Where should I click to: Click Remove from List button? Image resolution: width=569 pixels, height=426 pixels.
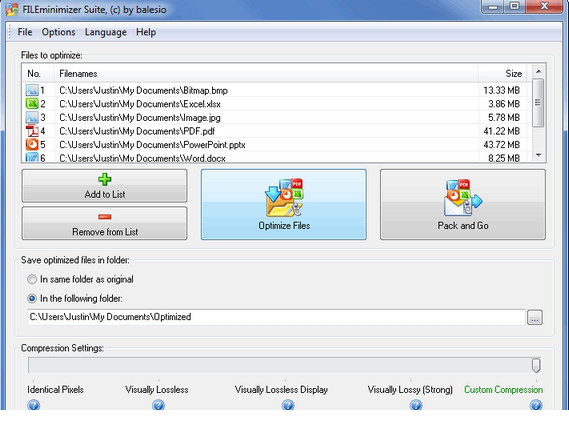[x=105, y=223]
